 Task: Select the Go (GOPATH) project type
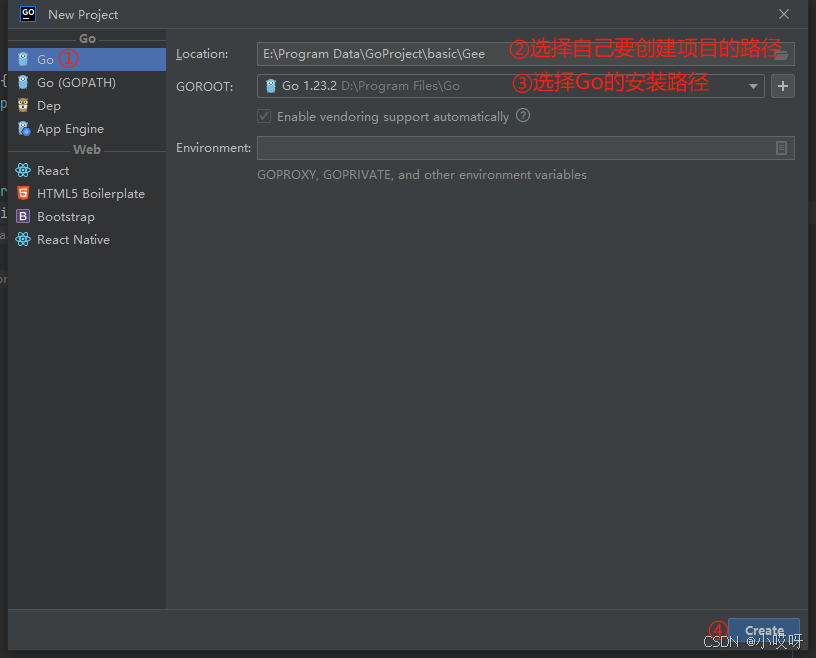[x=87, y=82]
